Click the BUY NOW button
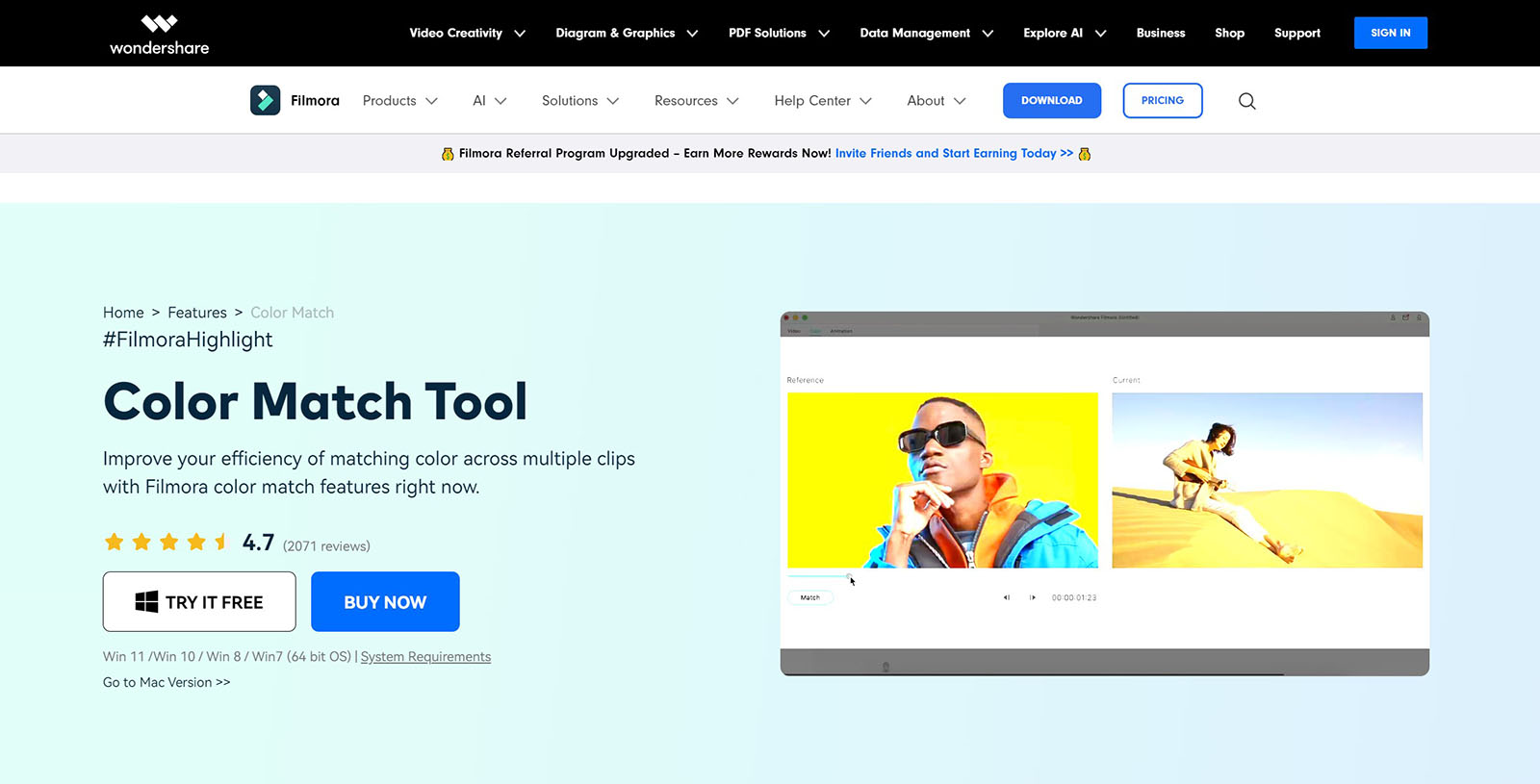This screenshot has height=784, width=1540. point(385,602)
